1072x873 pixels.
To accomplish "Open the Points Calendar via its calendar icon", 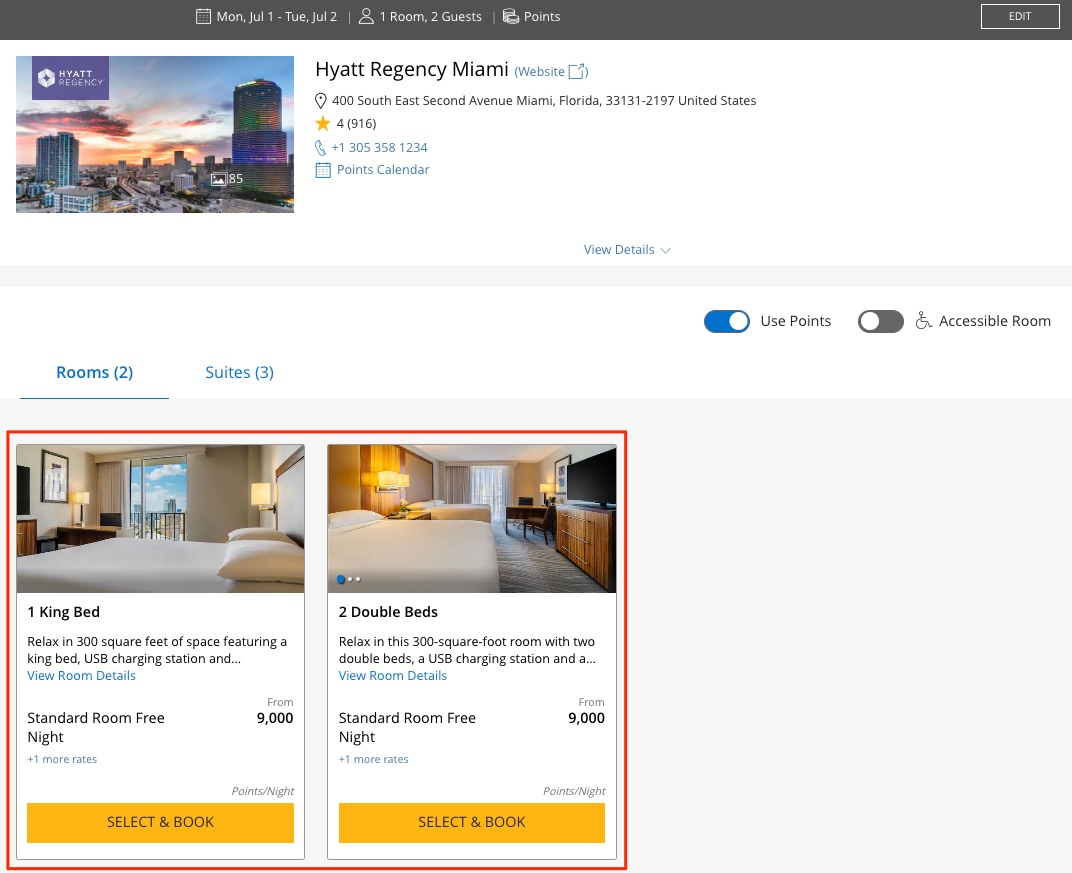I will [x=322, y=169].
